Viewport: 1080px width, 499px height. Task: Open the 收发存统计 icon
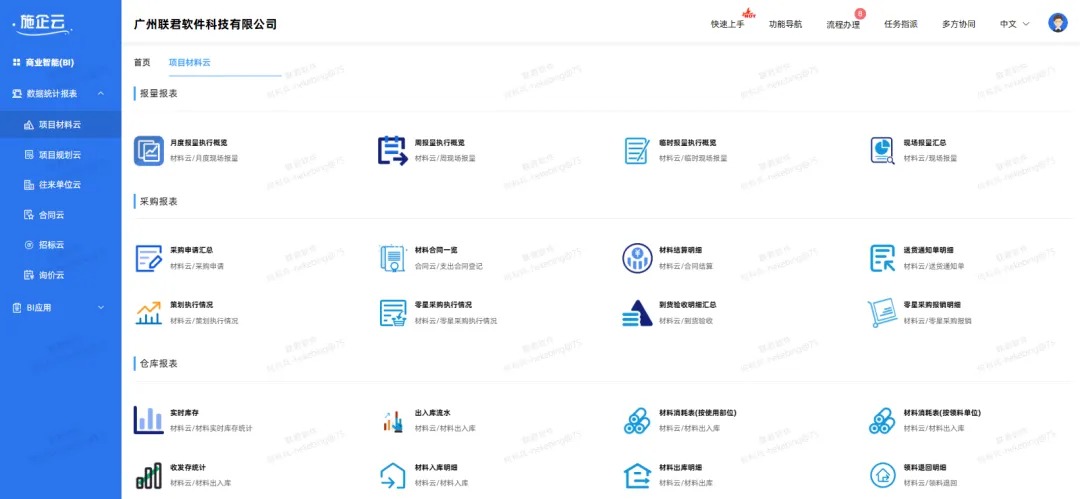point(149,476)
